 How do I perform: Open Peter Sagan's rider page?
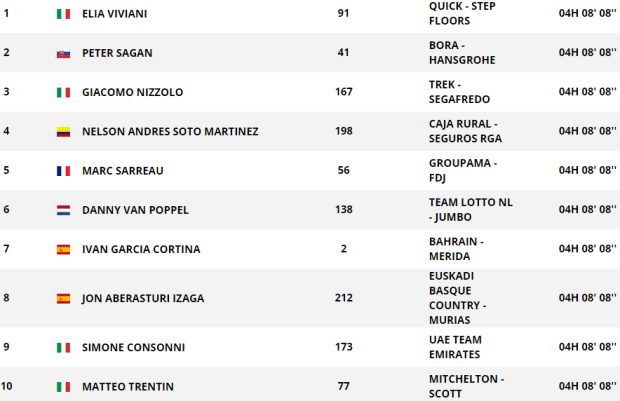[117, 53]
